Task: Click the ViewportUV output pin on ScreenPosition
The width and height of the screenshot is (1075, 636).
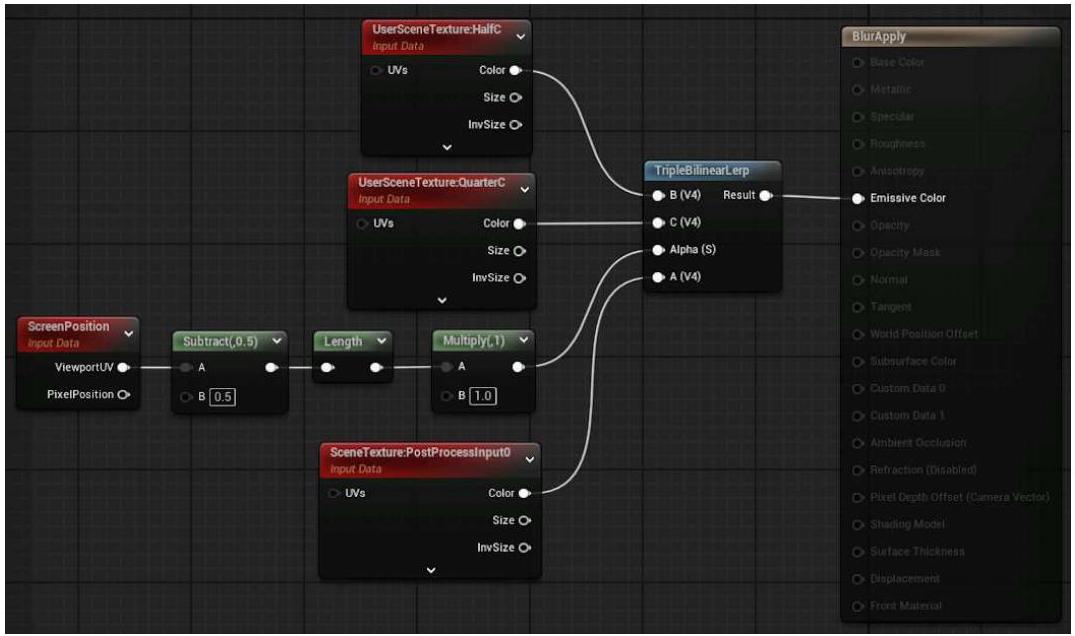Action: [x=122, y=367]
